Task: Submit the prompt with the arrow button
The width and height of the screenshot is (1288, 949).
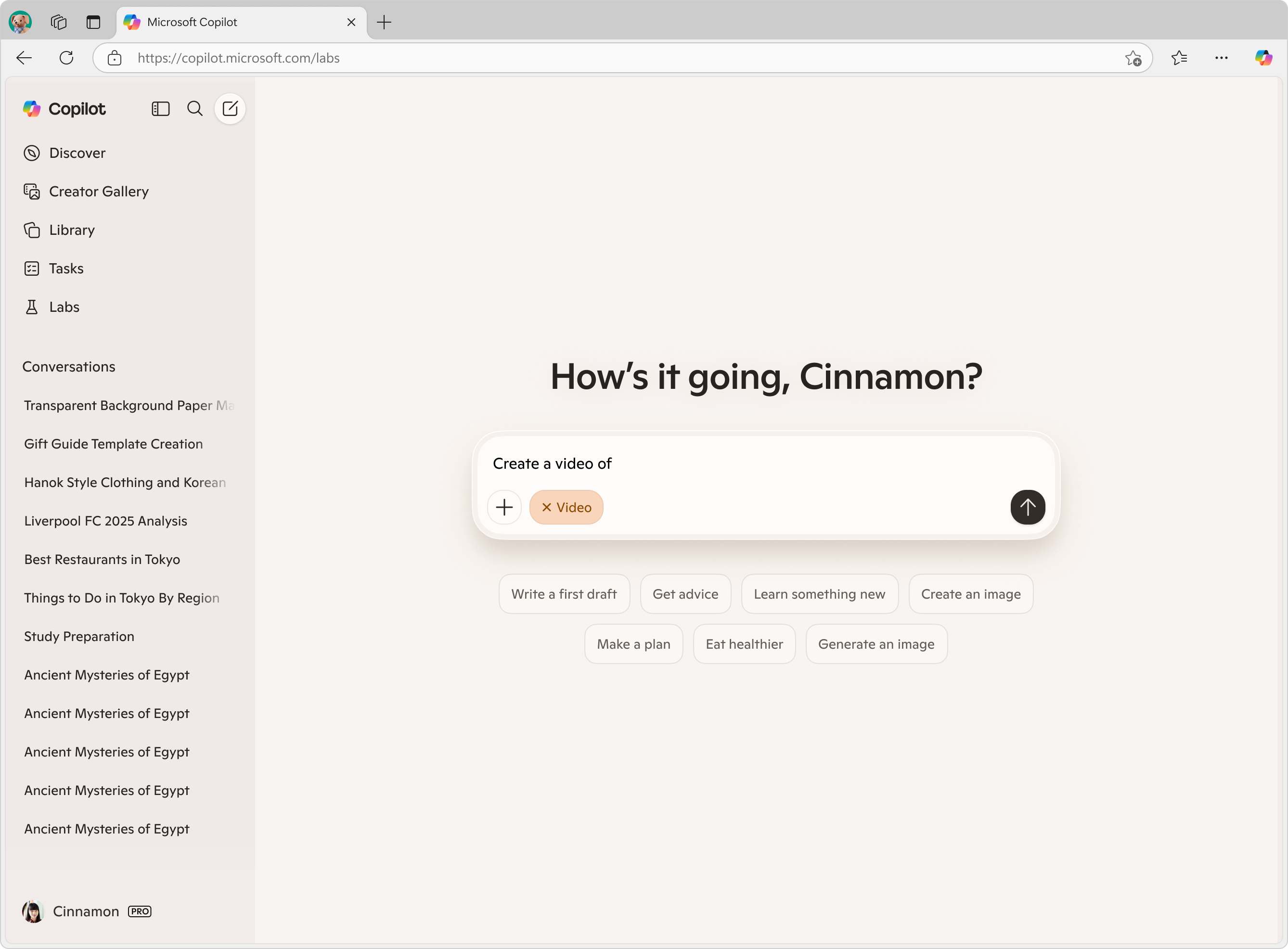Action: pyautogui.click(x=1027, y=507)
